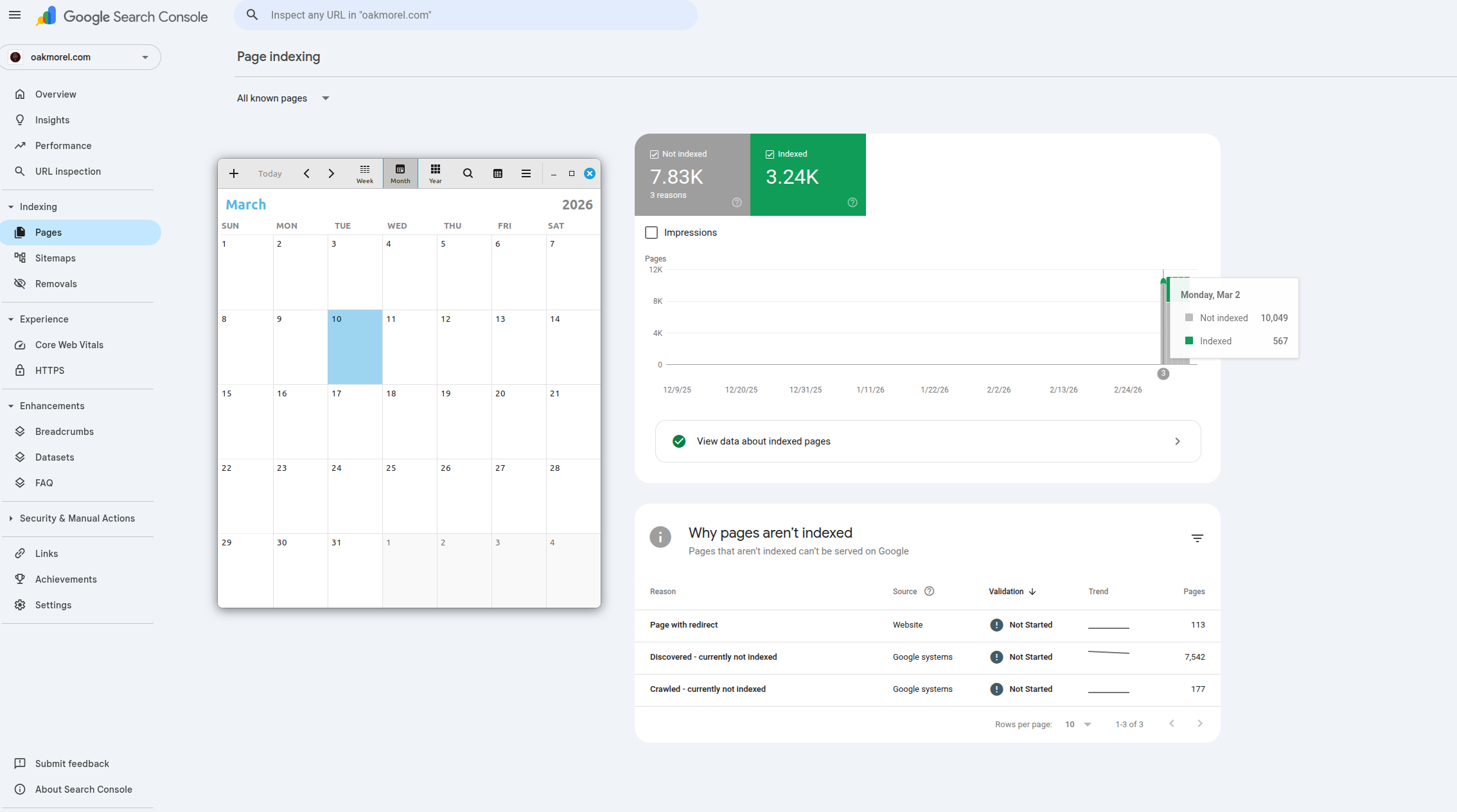The height and width of the screenshot is (812, 1457).
Task: Click the help icon on Not indexed card
Action: pos(737,202)
